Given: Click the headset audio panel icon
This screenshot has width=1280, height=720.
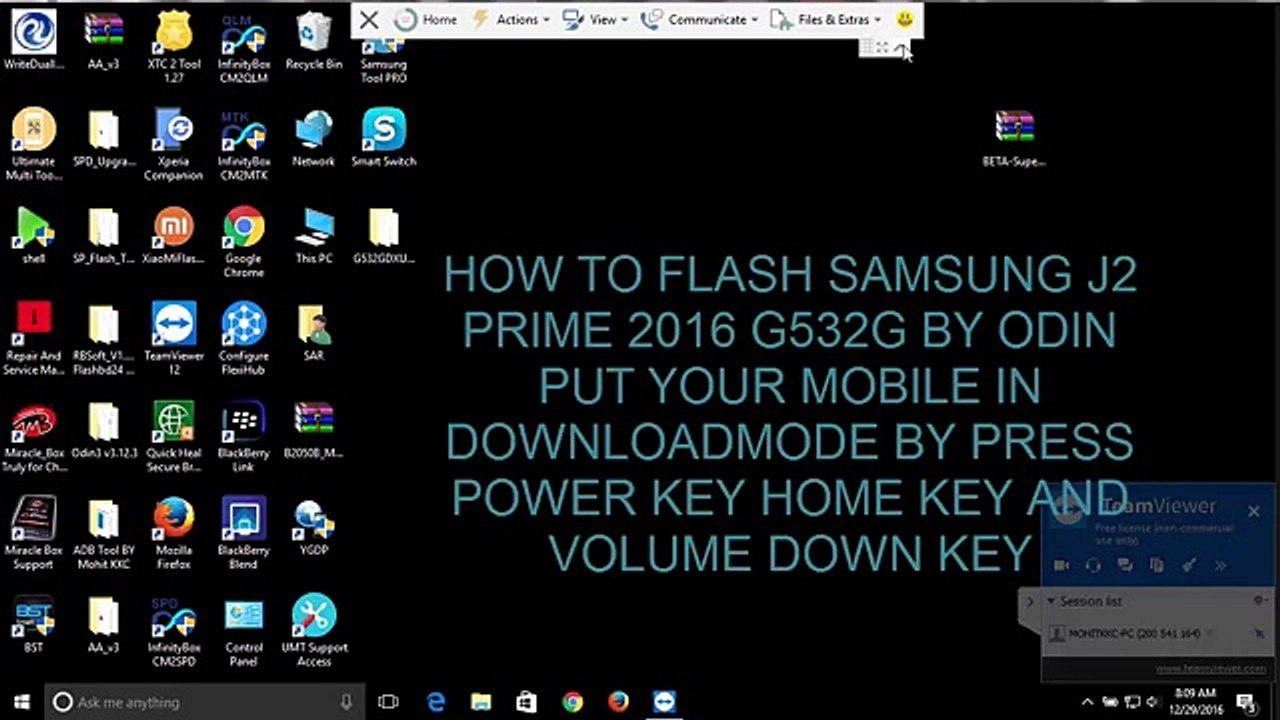Looking at the screenshot, I should pos(1093,565).
